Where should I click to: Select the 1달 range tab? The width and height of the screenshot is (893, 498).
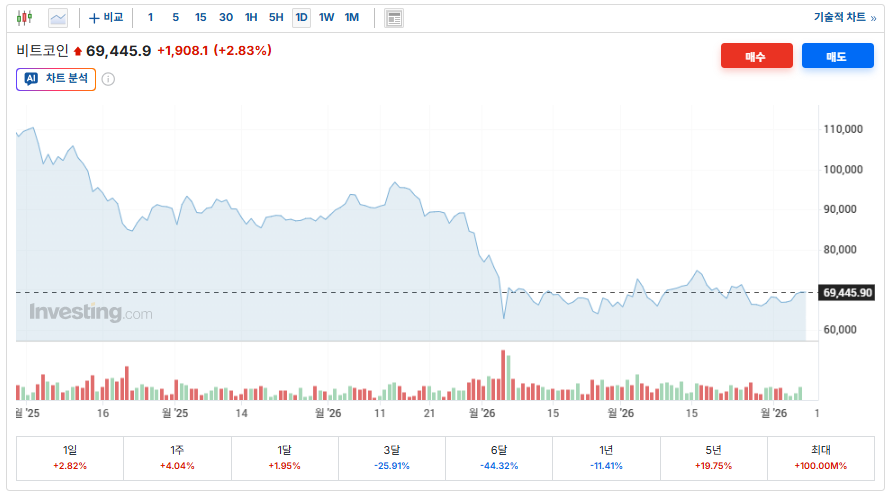[285, 457]
